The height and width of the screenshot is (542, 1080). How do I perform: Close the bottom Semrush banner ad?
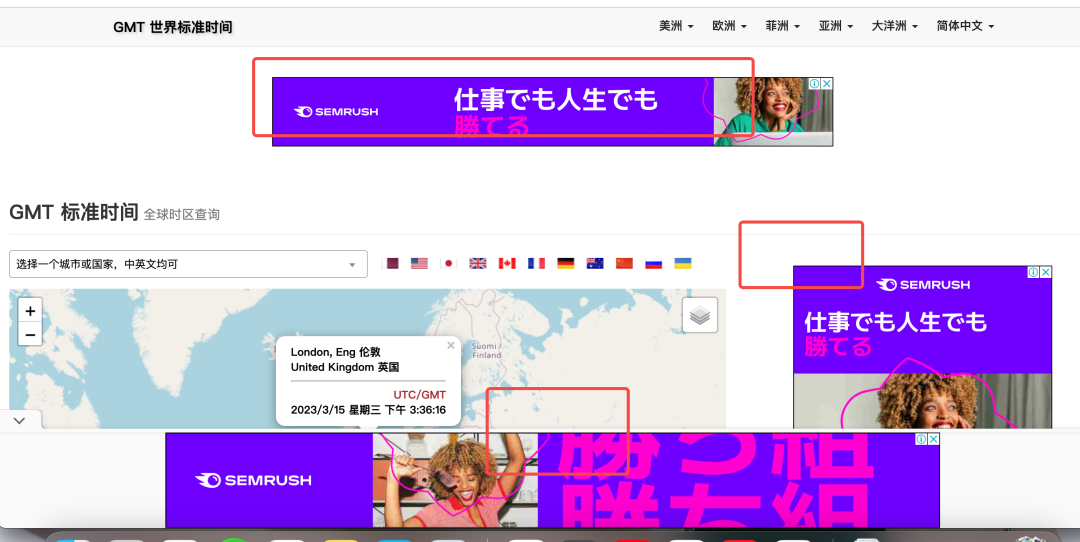[x=933, y=439]
